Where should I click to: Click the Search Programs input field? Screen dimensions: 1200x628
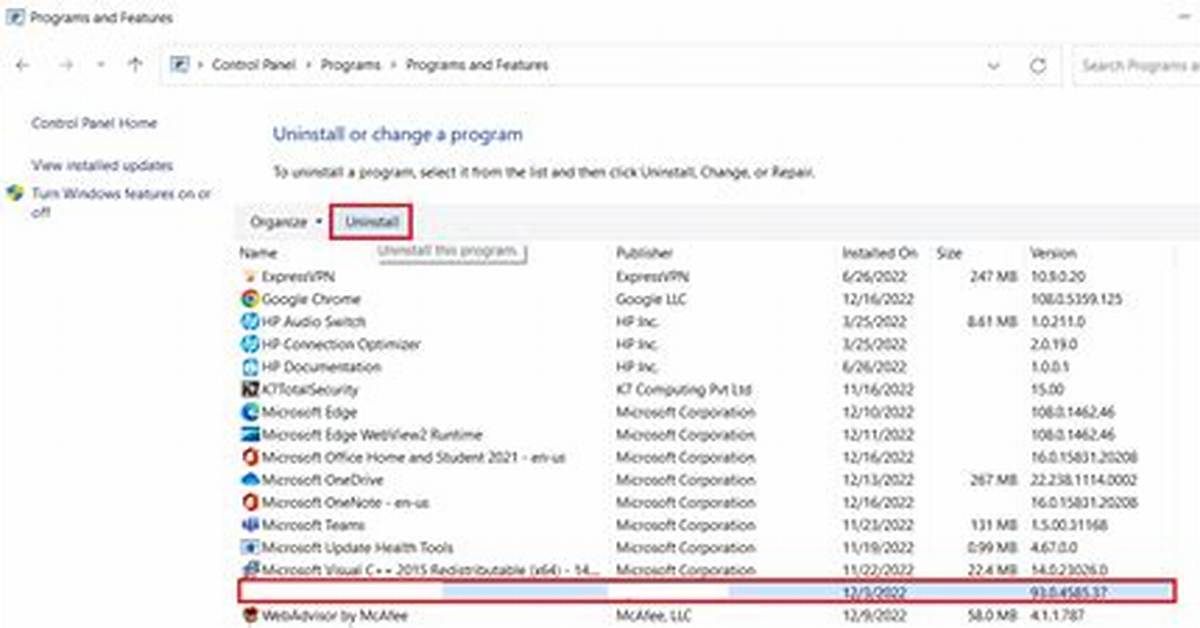tap(1139, 65)
